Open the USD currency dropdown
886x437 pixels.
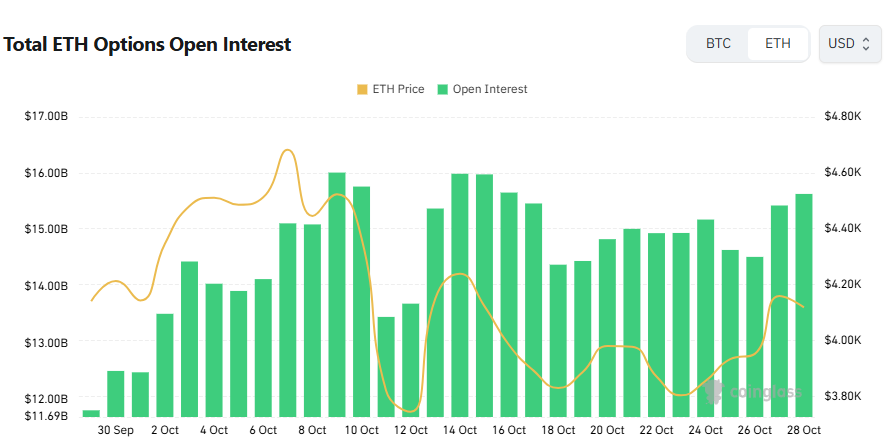(849, 44)
